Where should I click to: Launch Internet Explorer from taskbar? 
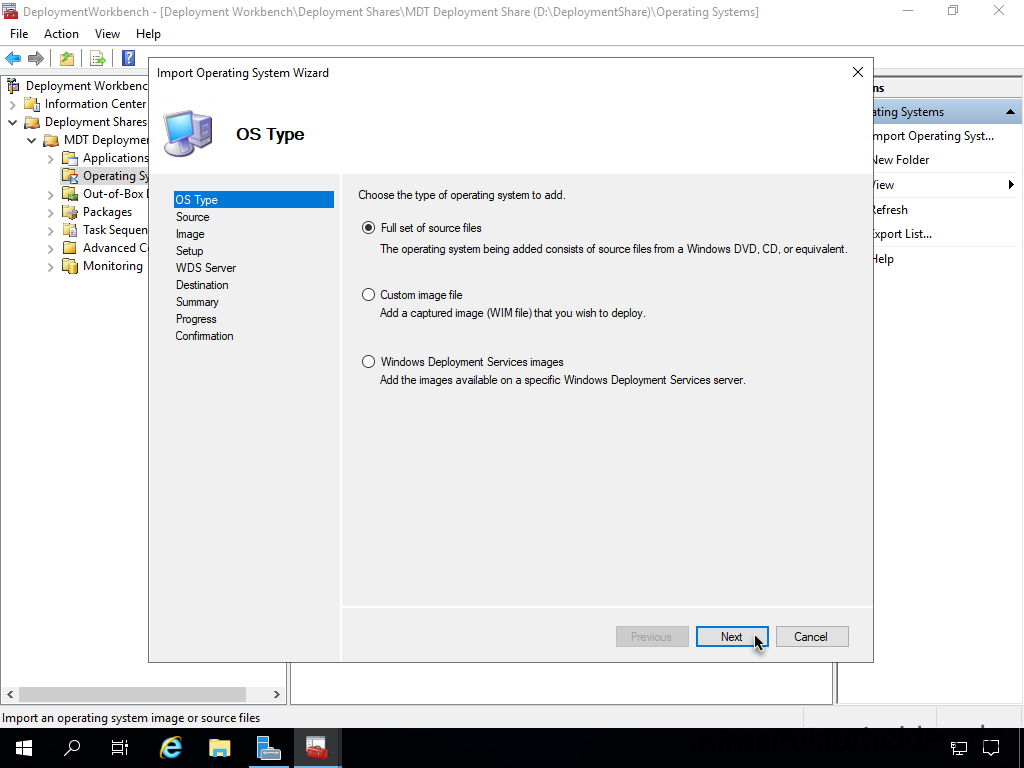point(170,748)
